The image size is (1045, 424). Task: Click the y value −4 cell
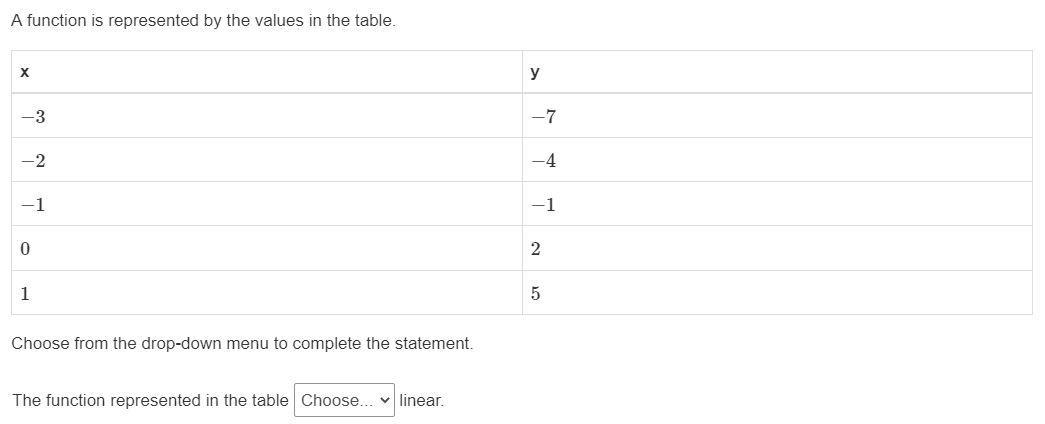click(777, 160)
